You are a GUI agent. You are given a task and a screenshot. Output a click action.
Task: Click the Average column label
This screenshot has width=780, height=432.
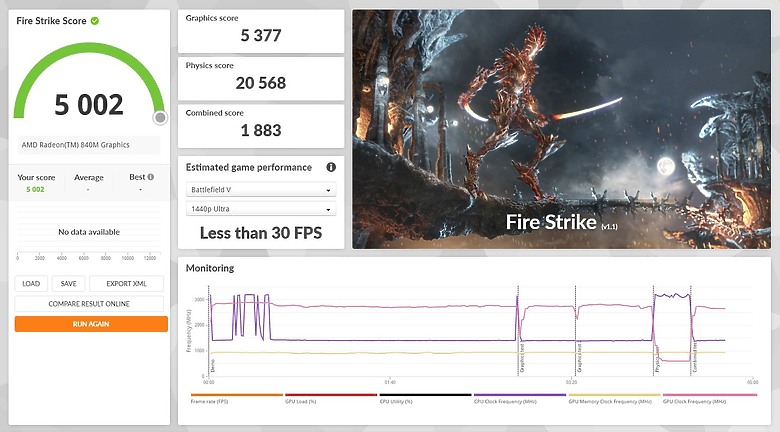click(89, 177)
